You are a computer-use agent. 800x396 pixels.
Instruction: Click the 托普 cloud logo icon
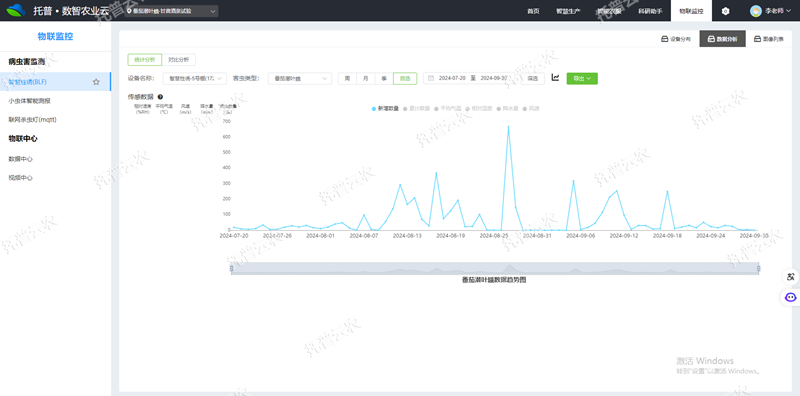pos(16,10)
